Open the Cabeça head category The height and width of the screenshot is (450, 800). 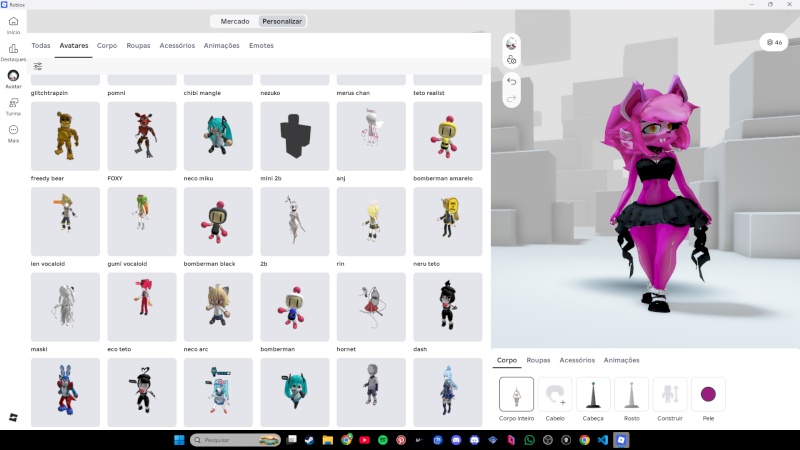593,396
